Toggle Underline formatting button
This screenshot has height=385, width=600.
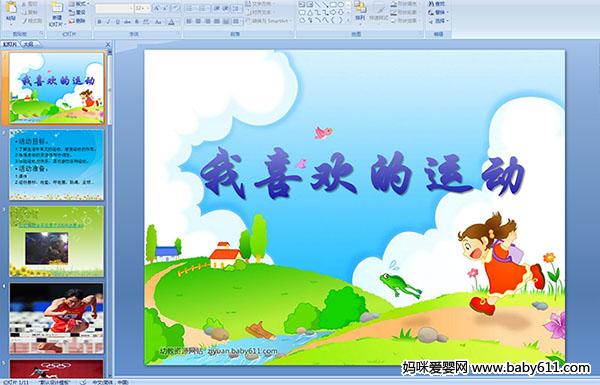tap(118, 22)
